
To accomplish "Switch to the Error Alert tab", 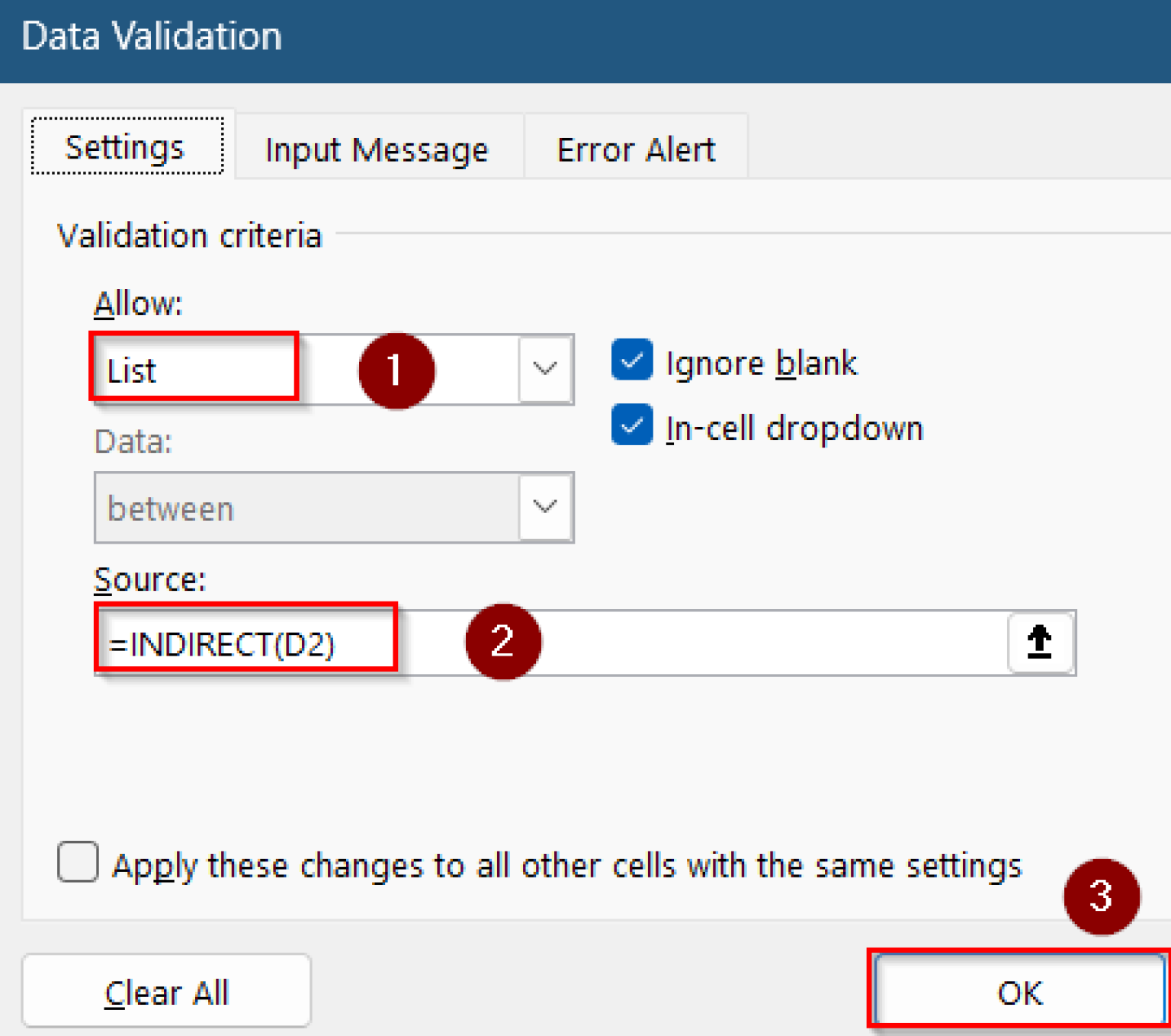I will coord(637,148).
